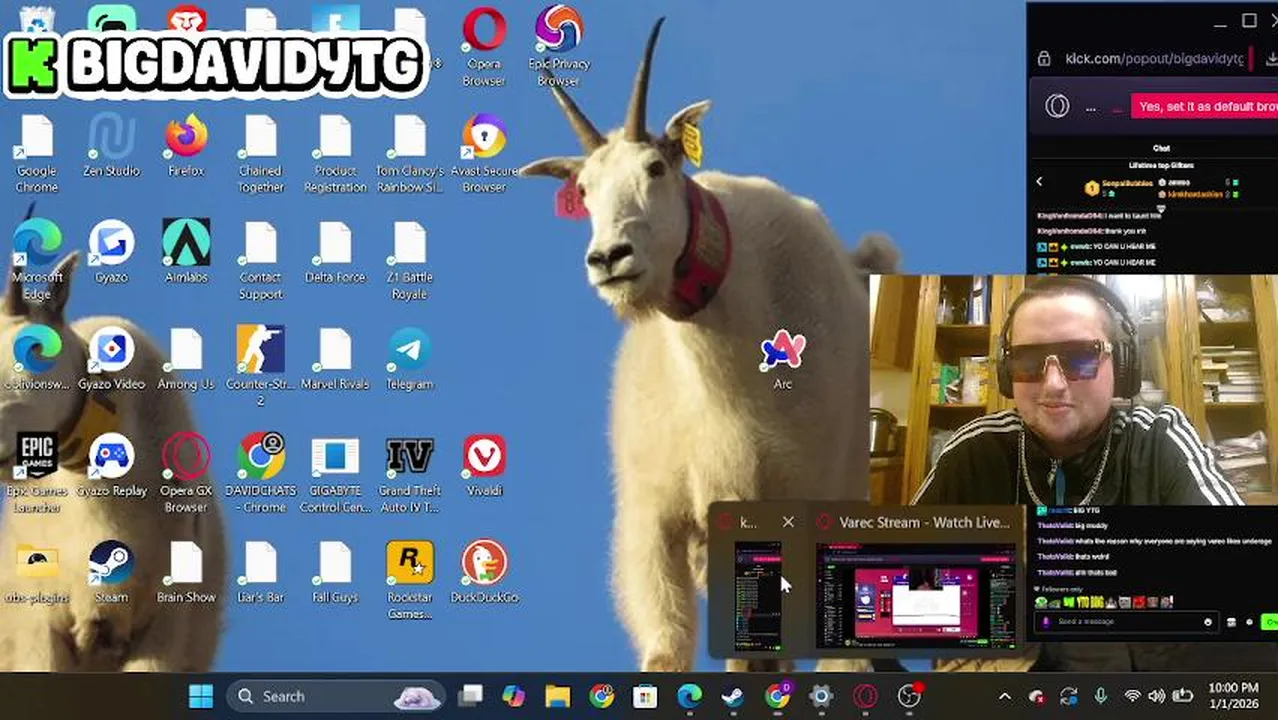Click the taskbar Search box
The image size is (1278, 720).
point(336,696)
